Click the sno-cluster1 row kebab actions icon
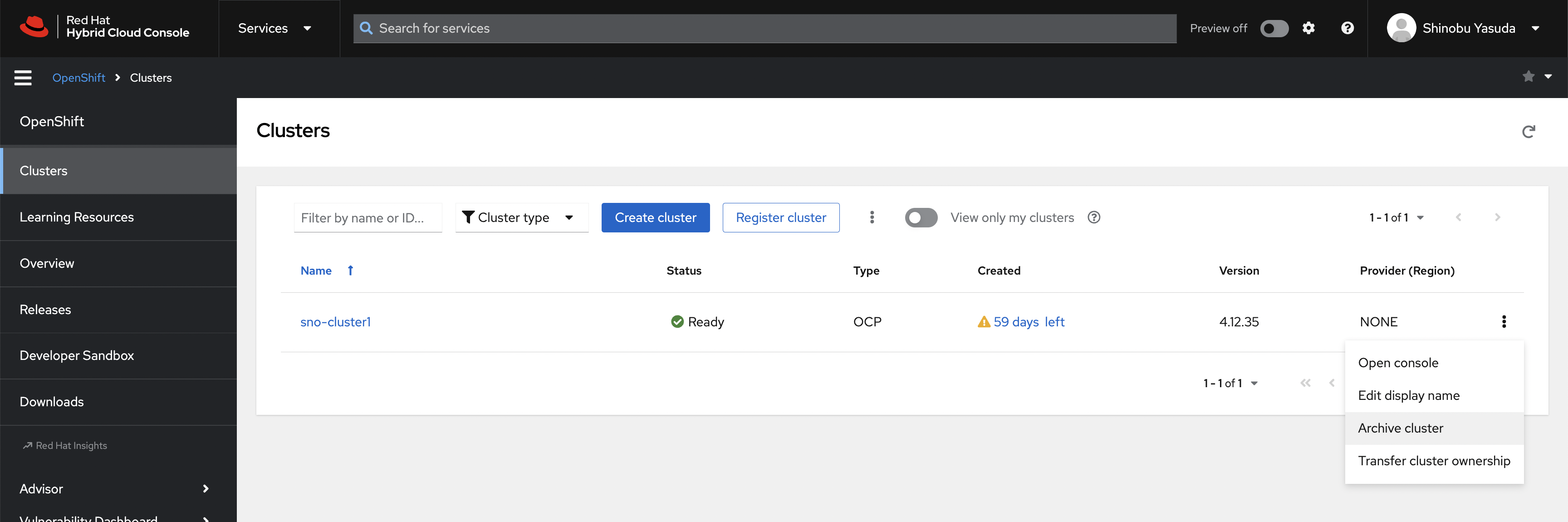The height and width of the screenshot is (522, 1568). click(1504, 322)
